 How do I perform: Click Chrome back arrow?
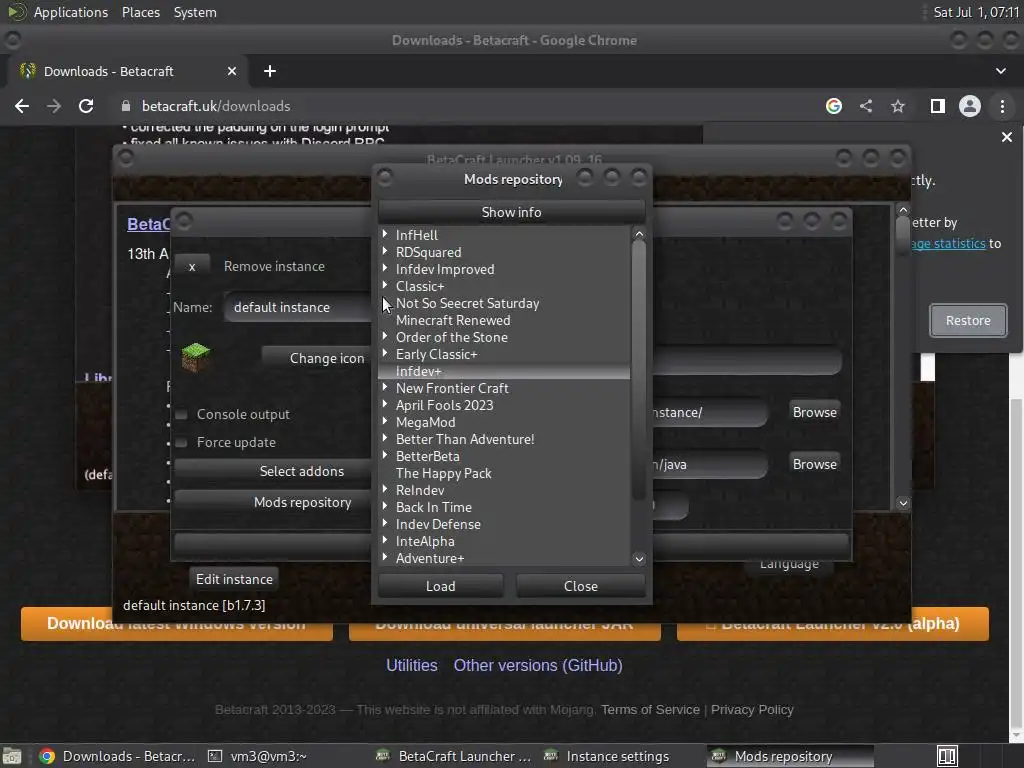[22, 106]
